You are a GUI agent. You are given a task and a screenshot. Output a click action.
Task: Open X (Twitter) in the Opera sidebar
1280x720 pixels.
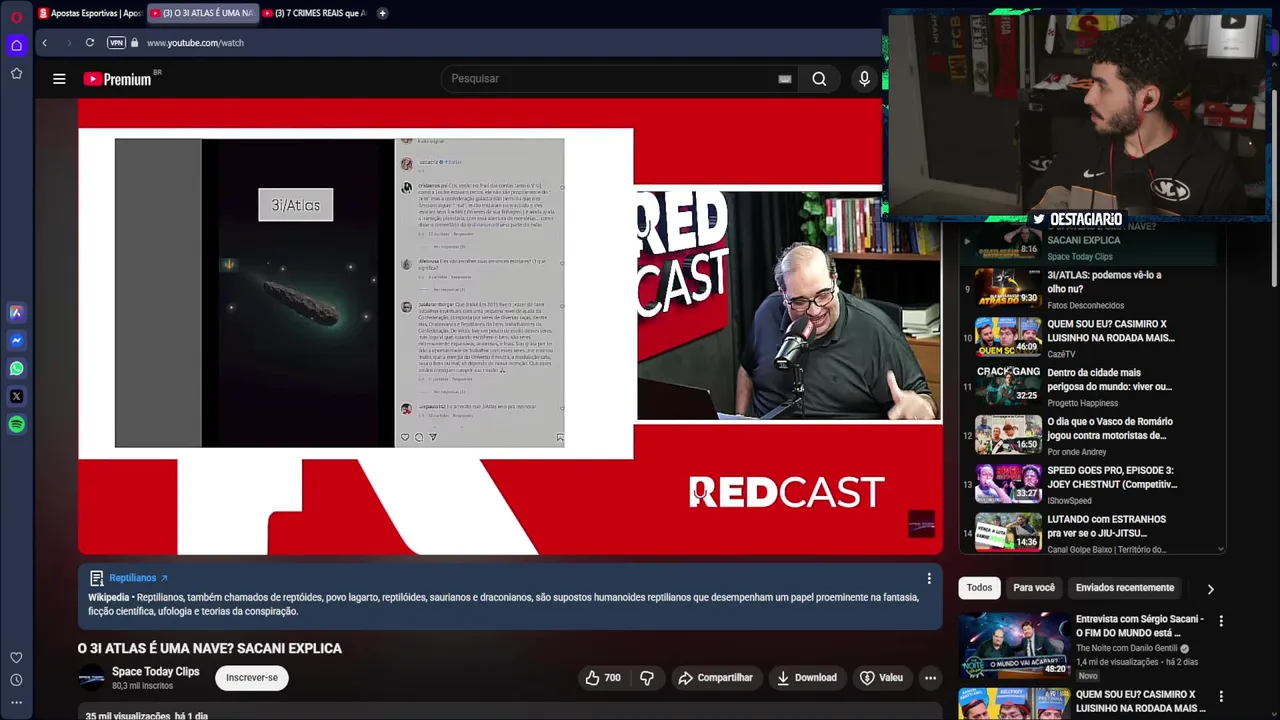(16, 396)
